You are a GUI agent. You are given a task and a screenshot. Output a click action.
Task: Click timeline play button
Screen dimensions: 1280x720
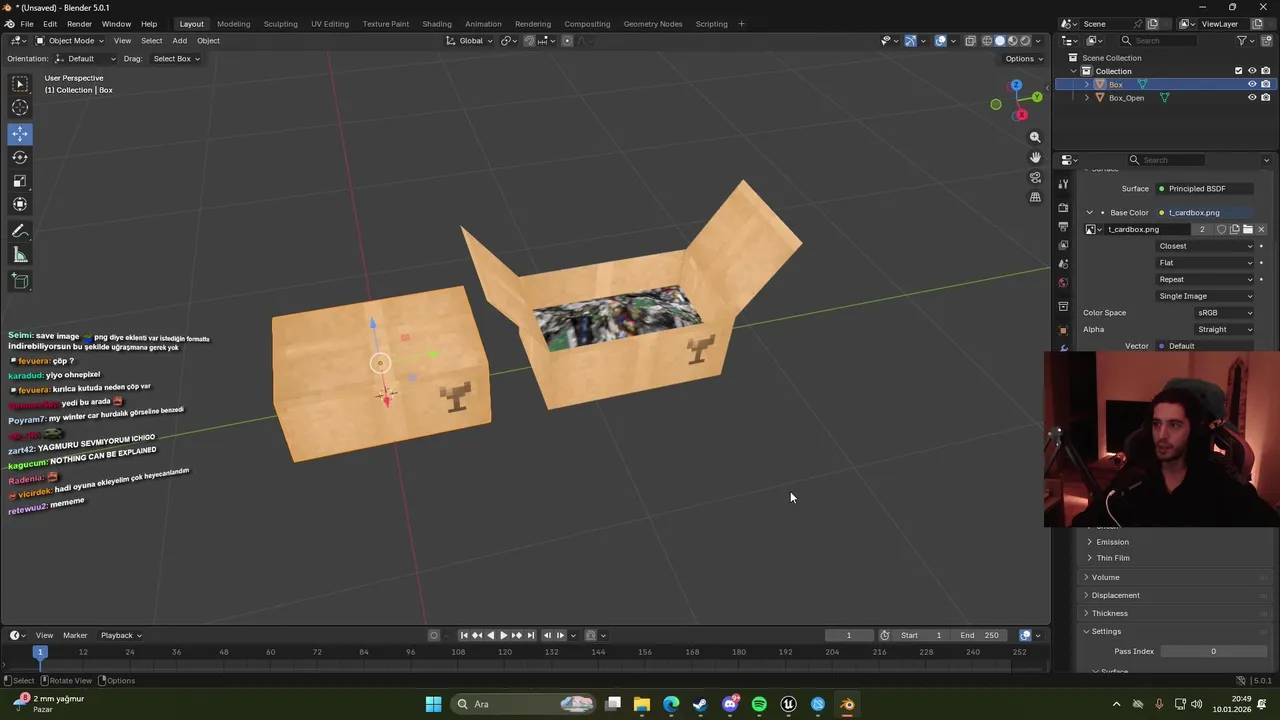(503, 635)
